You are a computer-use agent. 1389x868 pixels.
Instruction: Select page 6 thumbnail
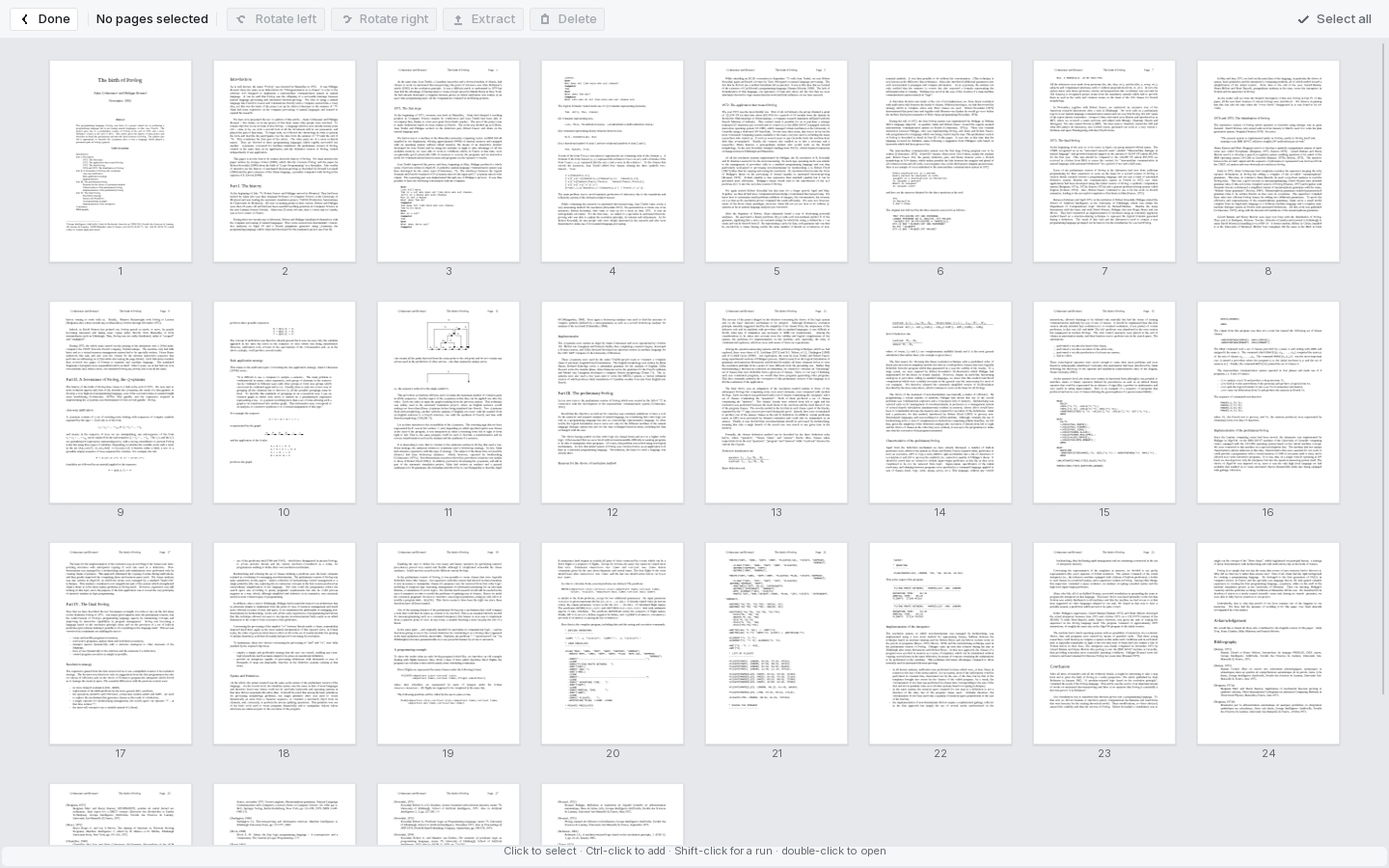(x=940, y=161)
